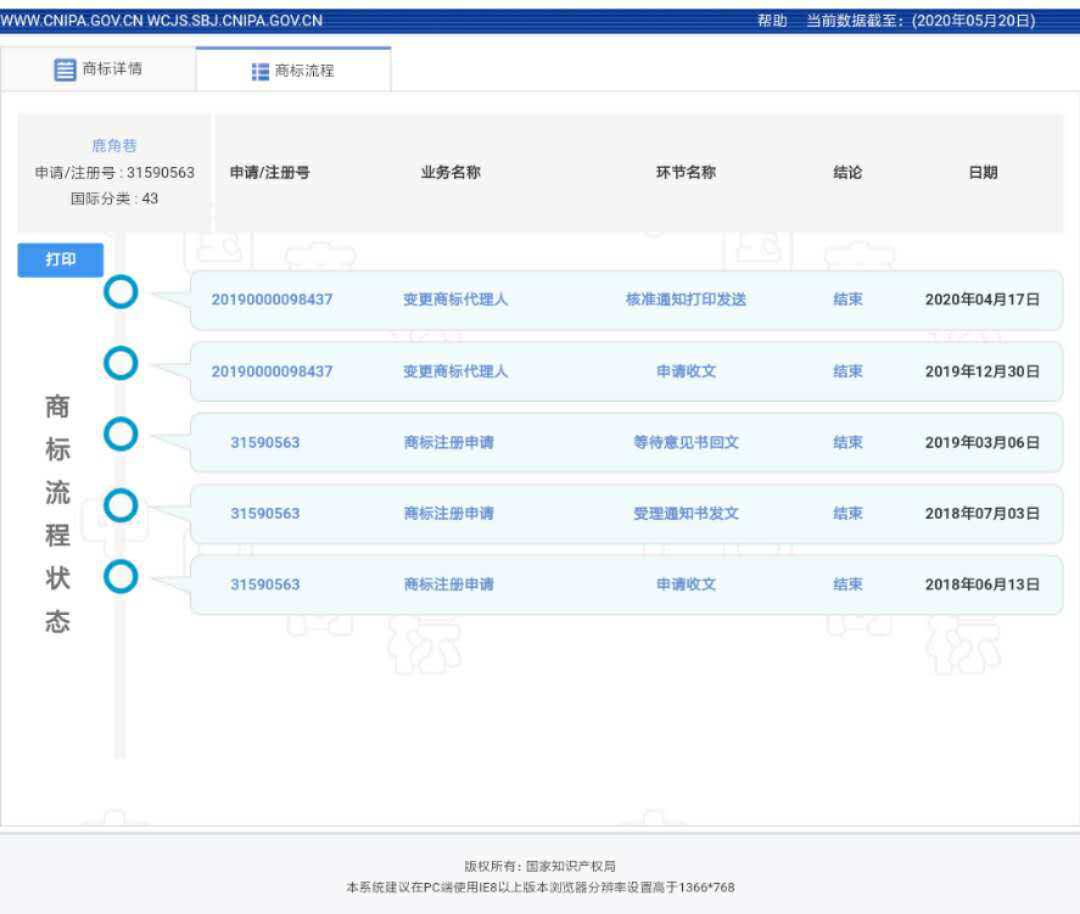Click the 鹿角巷 trademark name link
The image size is (1080, 914).
[114, 145]
